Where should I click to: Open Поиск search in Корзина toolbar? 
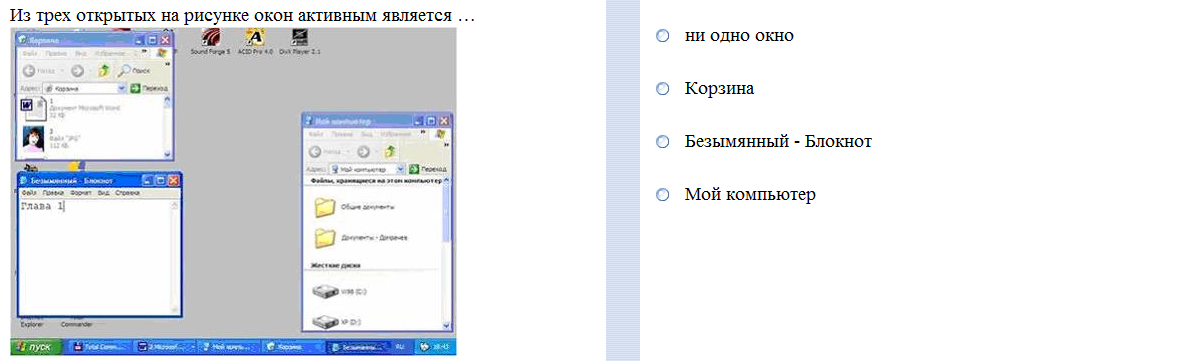pos(133,71)
